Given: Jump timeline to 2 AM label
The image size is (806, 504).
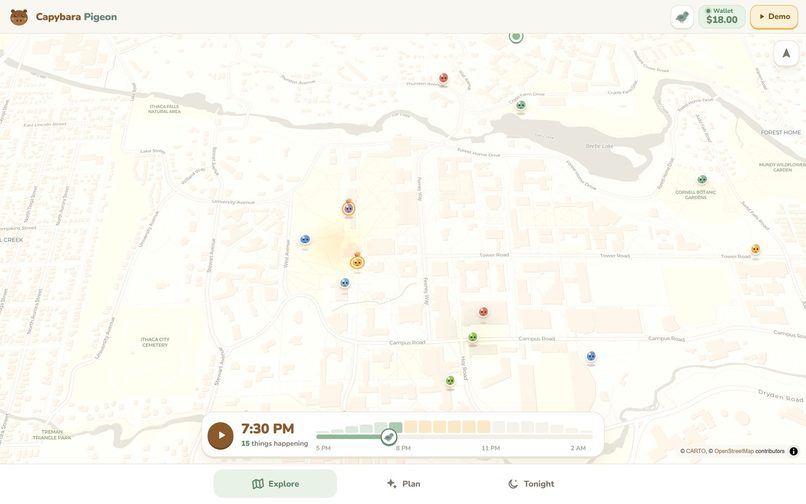Looking at the screenshot, I should pos(578,448).
